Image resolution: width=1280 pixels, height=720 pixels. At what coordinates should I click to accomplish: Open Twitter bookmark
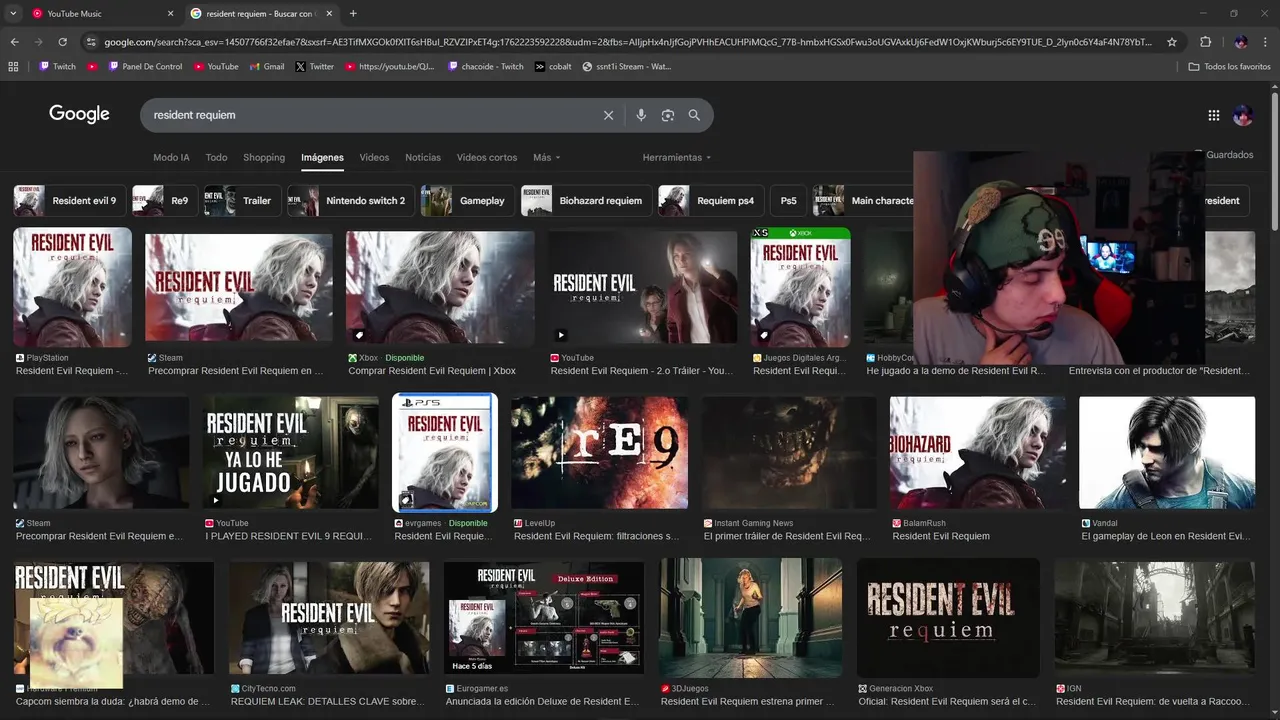tap(315, 67)
